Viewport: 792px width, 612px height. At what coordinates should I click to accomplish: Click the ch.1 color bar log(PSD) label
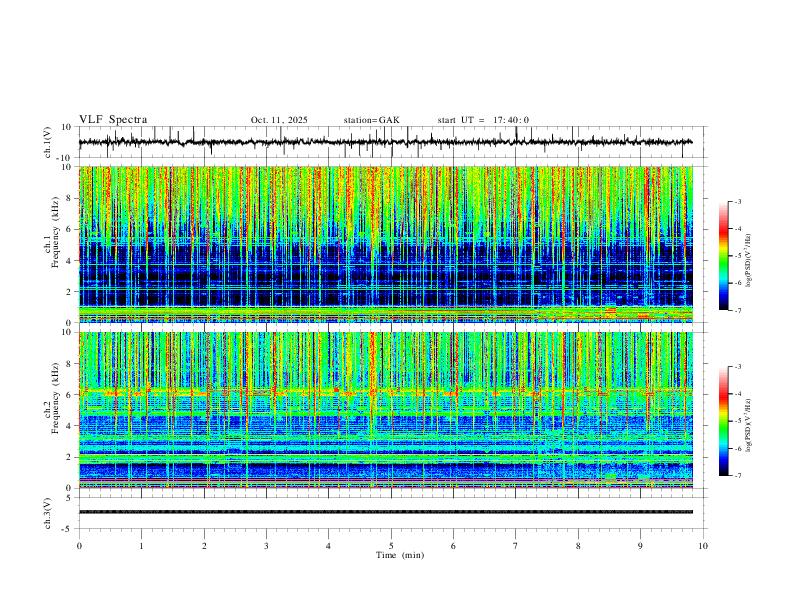[748, 261]
